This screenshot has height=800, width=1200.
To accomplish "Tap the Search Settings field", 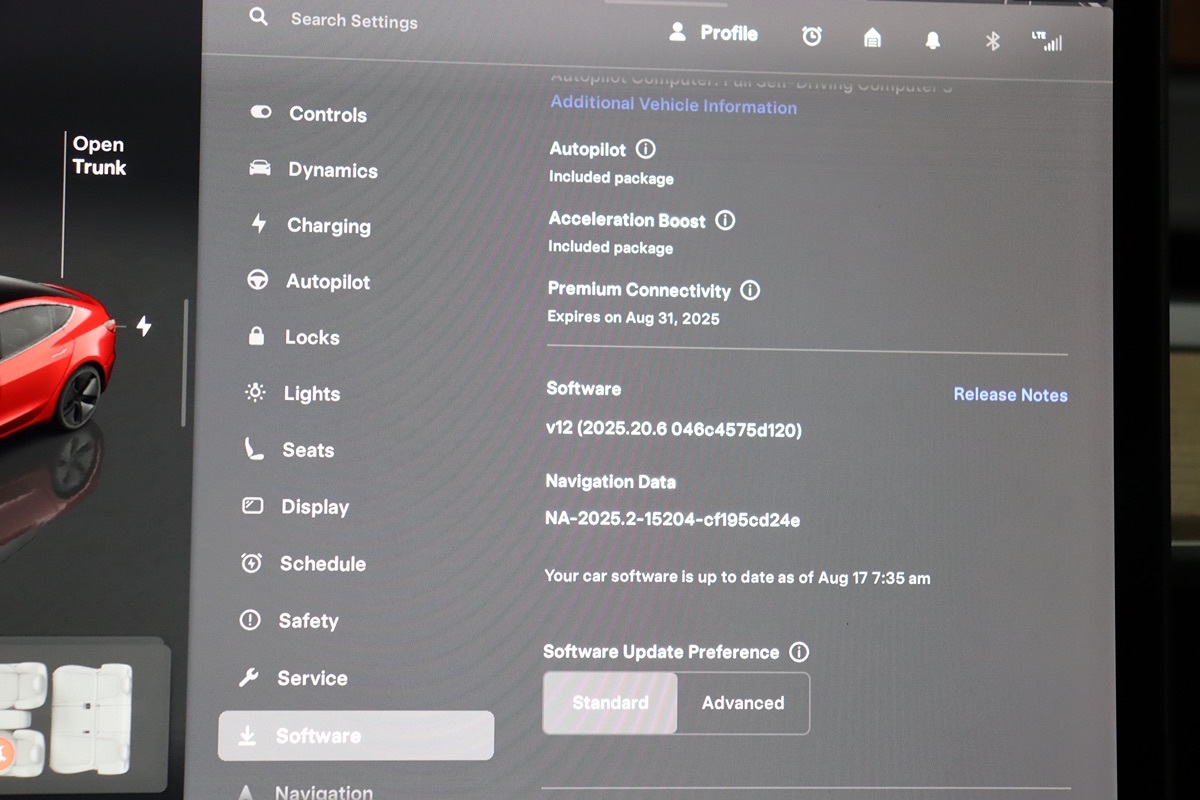I will pyautogui.click(x=354, y=20).
